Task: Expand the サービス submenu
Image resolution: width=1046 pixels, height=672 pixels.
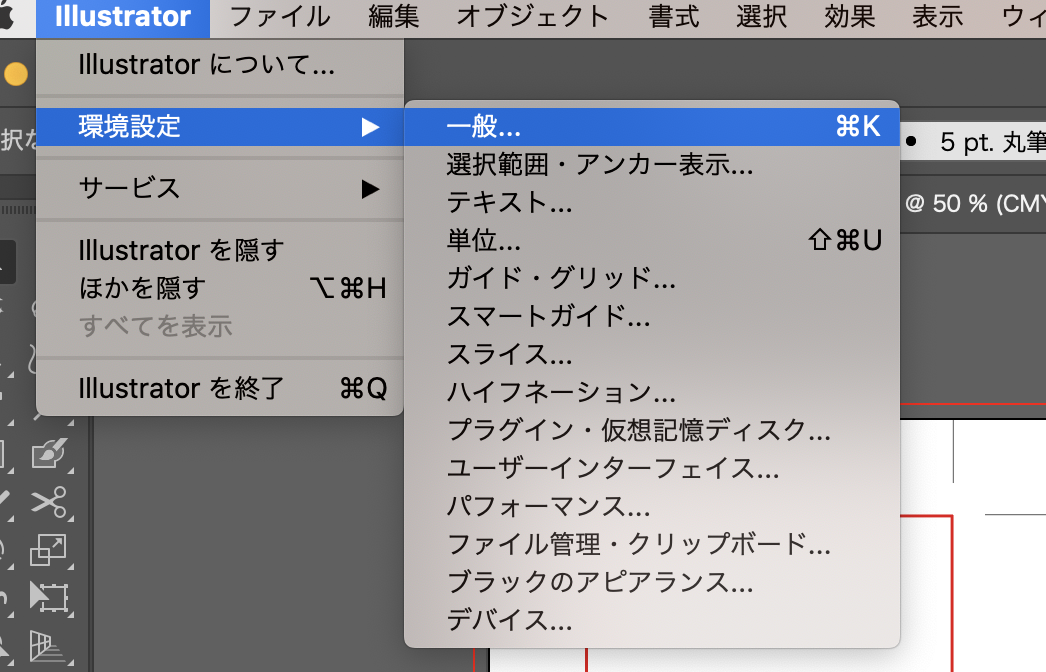Action: [219, 189]
